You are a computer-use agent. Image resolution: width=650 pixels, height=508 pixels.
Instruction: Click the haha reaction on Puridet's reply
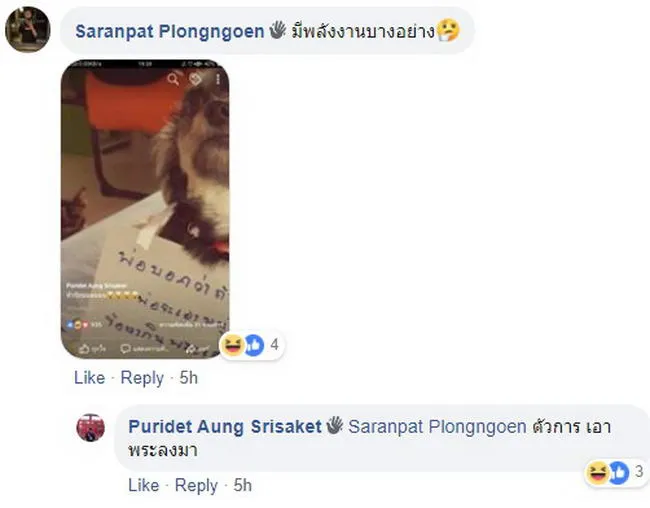click(597, 472)
